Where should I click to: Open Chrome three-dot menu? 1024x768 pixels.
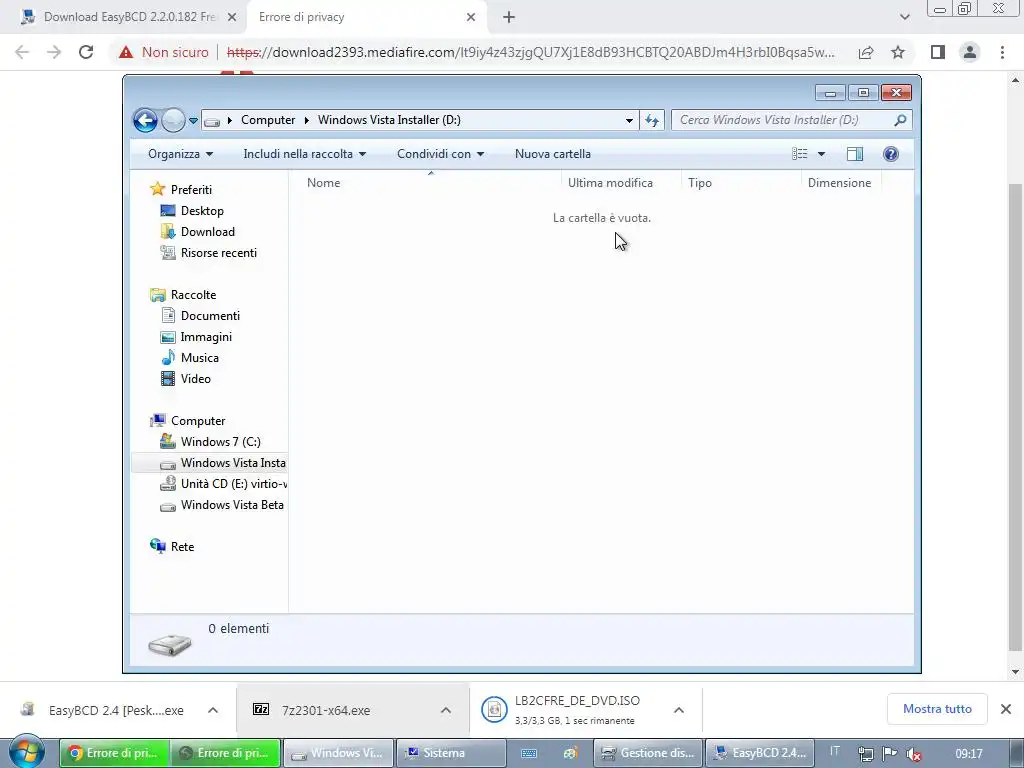1002,52
